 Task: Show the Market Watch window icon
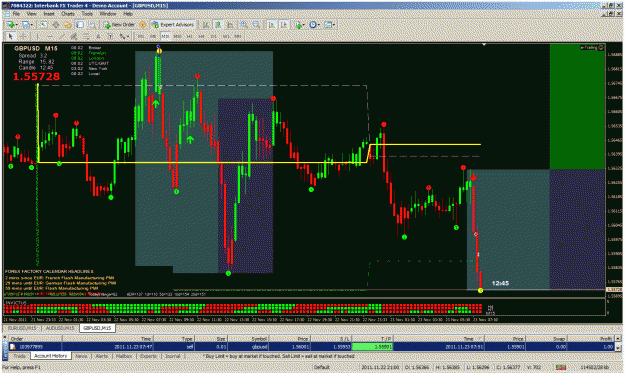click(x=43, y=25)
